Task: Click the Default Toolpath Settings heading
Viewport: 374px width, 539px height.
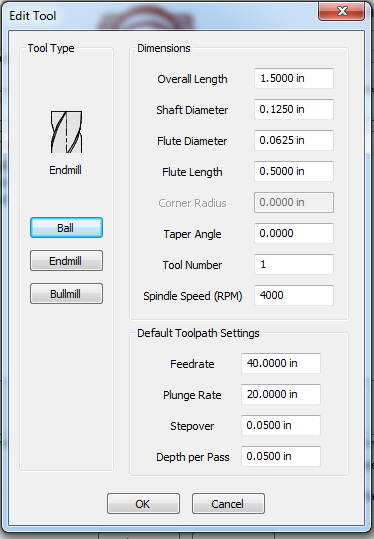Action: pos(198,333)
